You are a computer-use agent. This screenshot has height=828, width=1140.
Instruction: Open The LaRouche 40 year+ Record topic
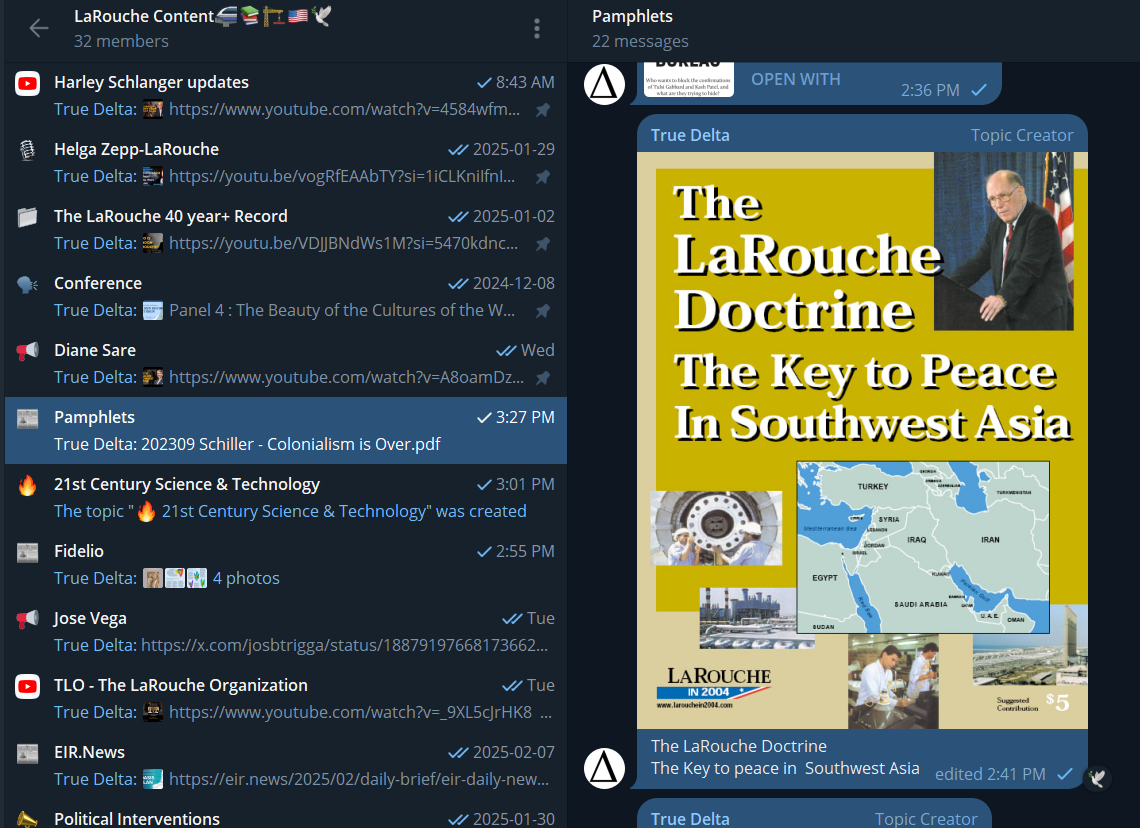[x=286, y=230]
